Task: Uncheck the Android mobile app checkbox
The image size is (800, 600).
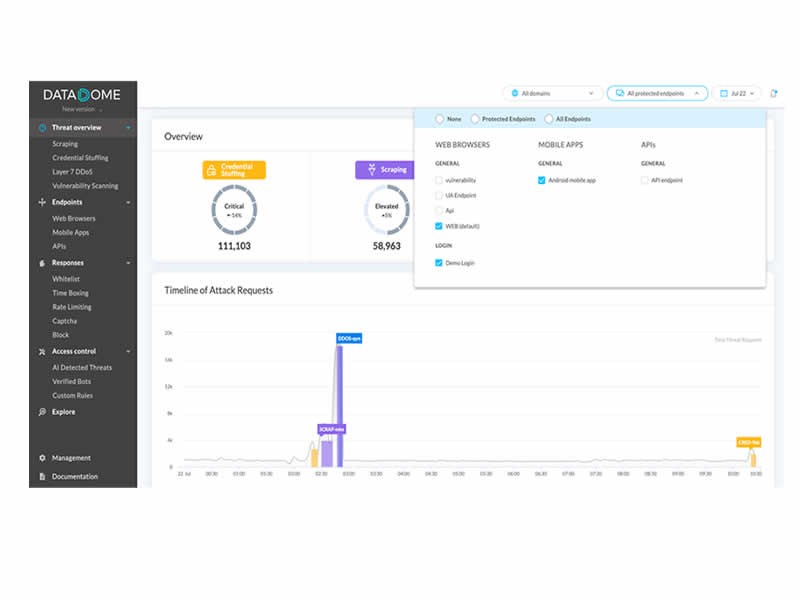Action: (x=542, y=180)
